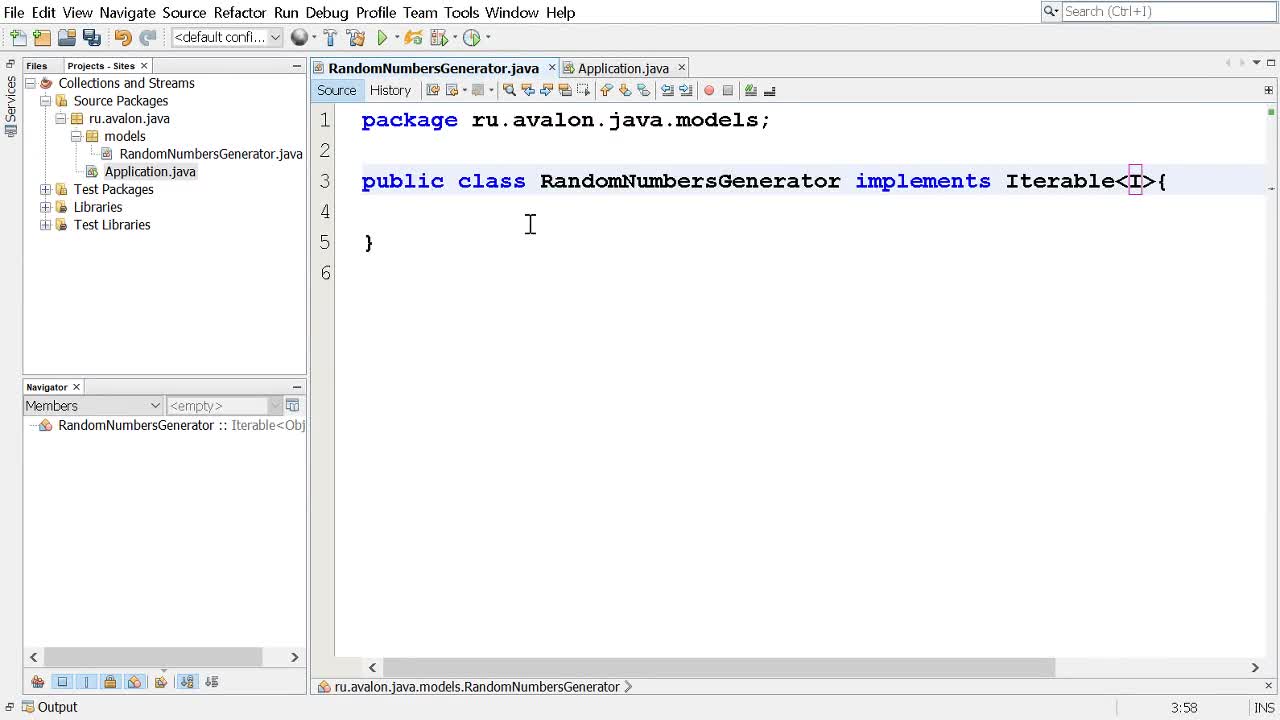Open the Run Project dropdown arrow

[397, 38]
